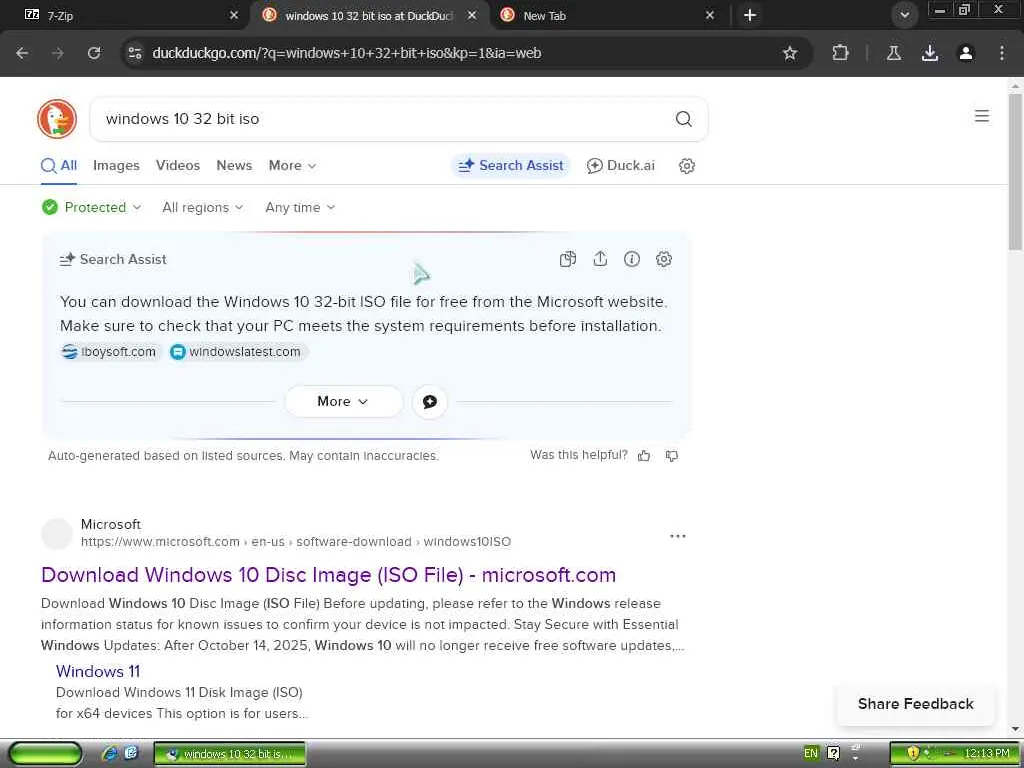Viewport: 1024px width, 768px height.
Task: Click the taskbar browser window button
Action: [230, 754]
